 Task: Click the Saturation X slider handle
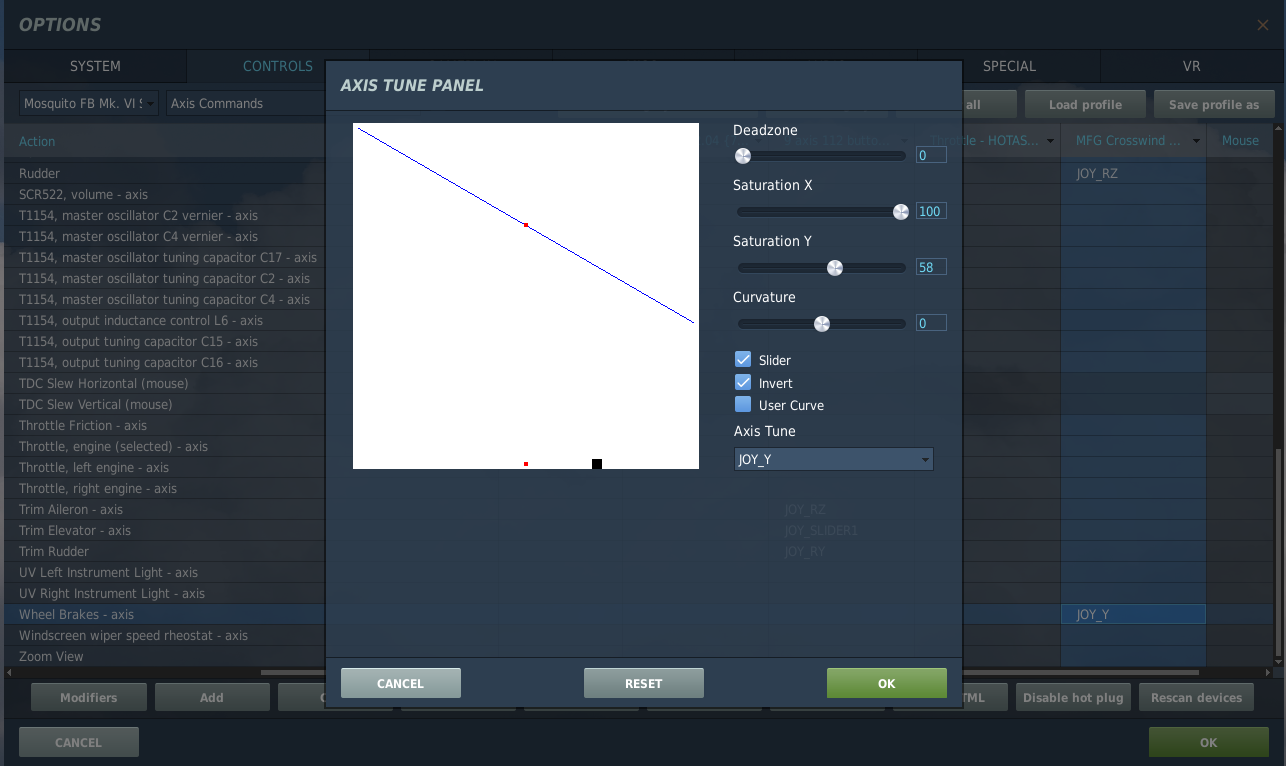coord(901,211)
